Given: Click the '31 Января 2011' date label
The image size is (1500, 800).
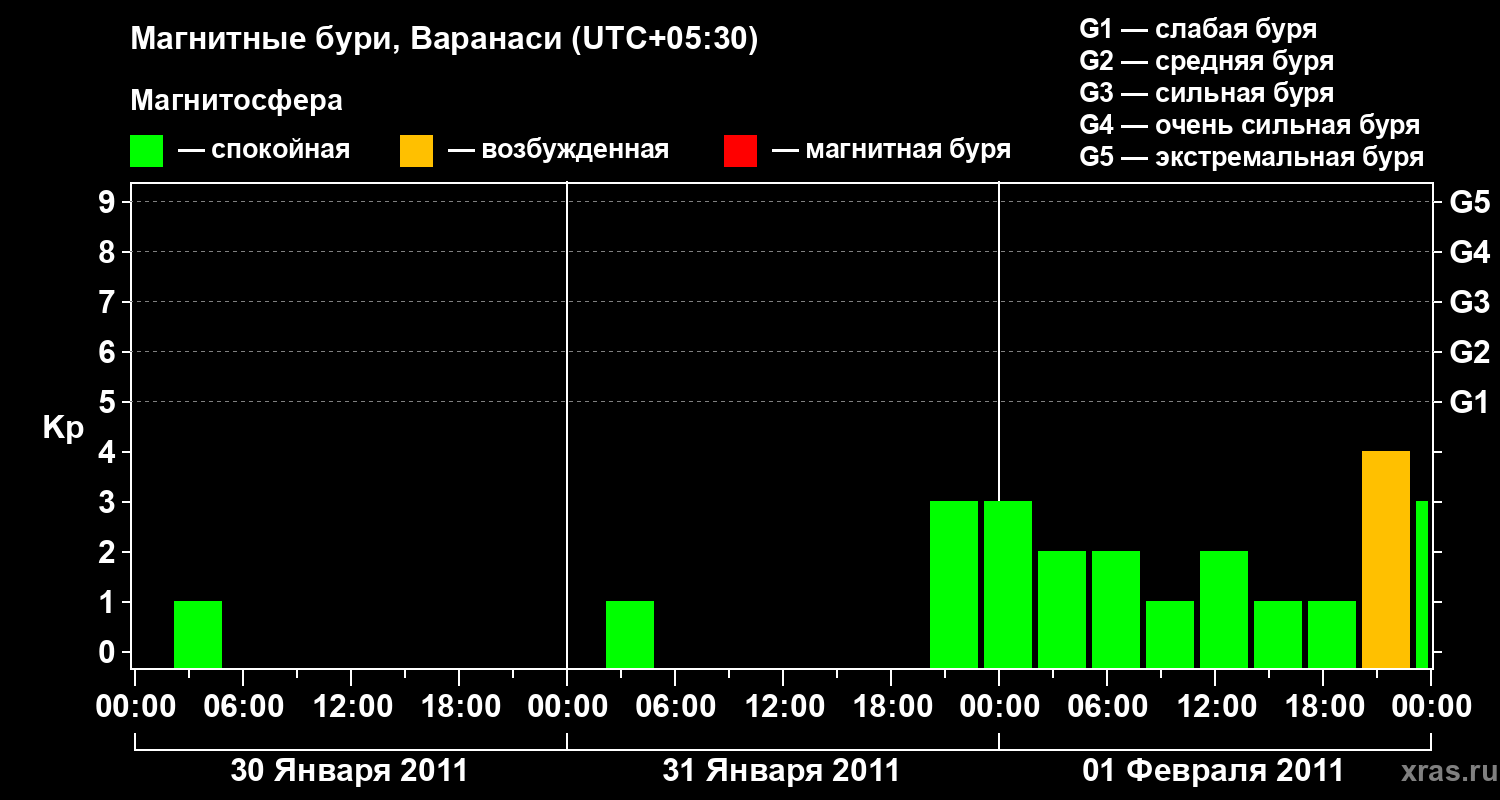Looking at the screenshot, I should [x=781, y=771].
